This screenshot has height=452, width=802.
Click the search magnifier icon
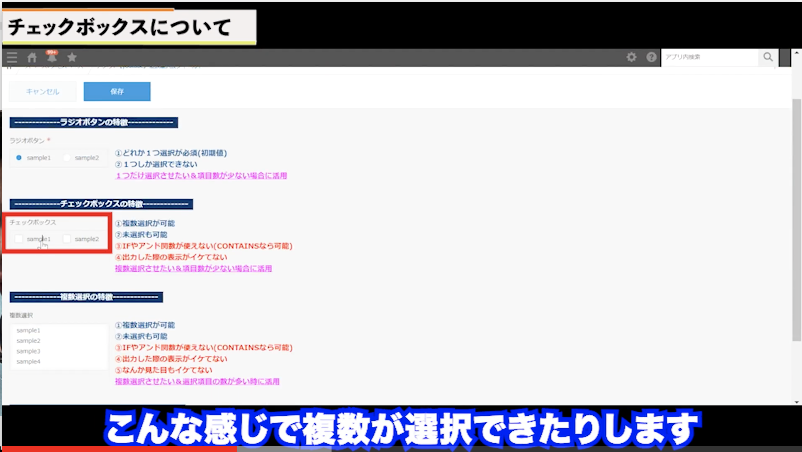click(768, 58)
